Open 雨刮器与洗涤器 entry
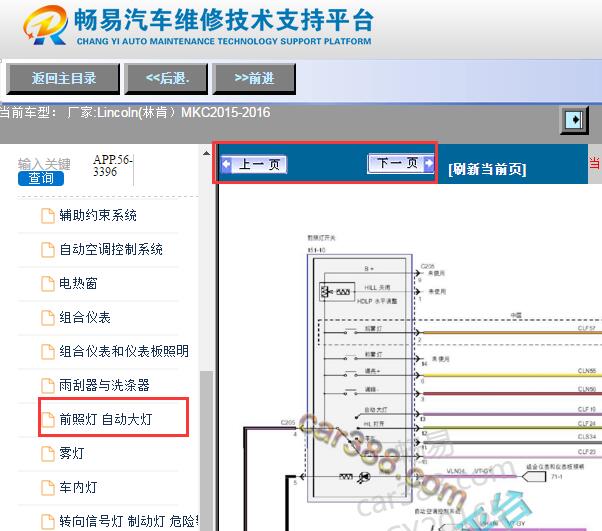The image size is (602, 531). tap(104, 385)
